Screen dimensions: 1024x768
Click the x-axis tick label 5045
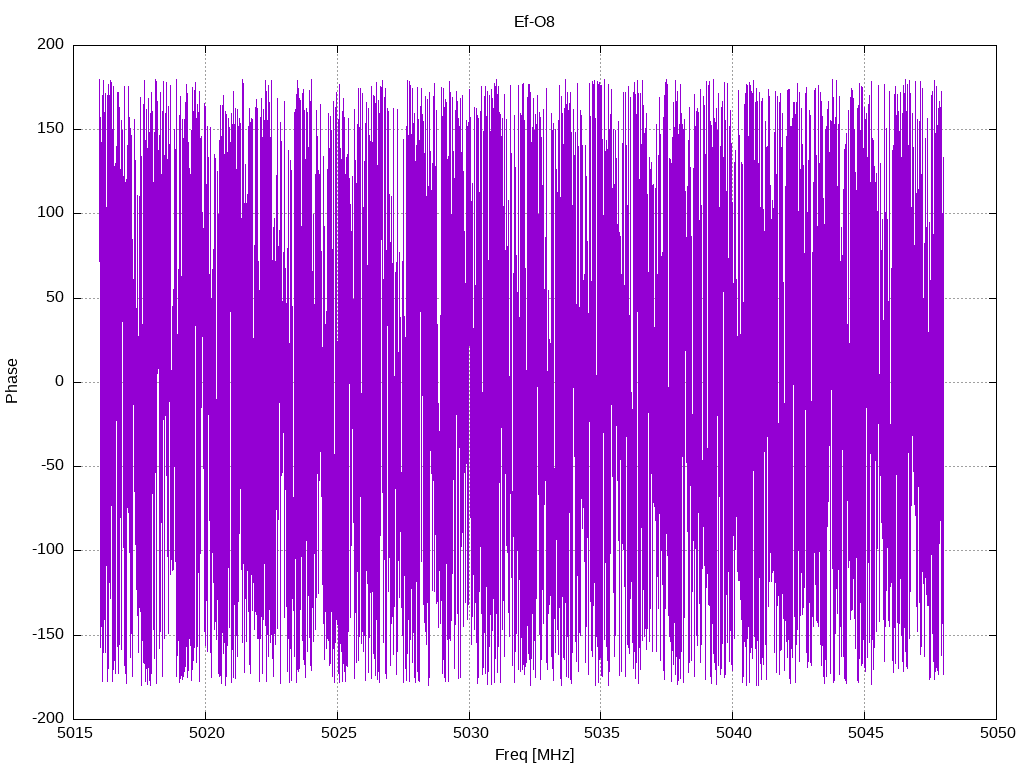(865, 733)
